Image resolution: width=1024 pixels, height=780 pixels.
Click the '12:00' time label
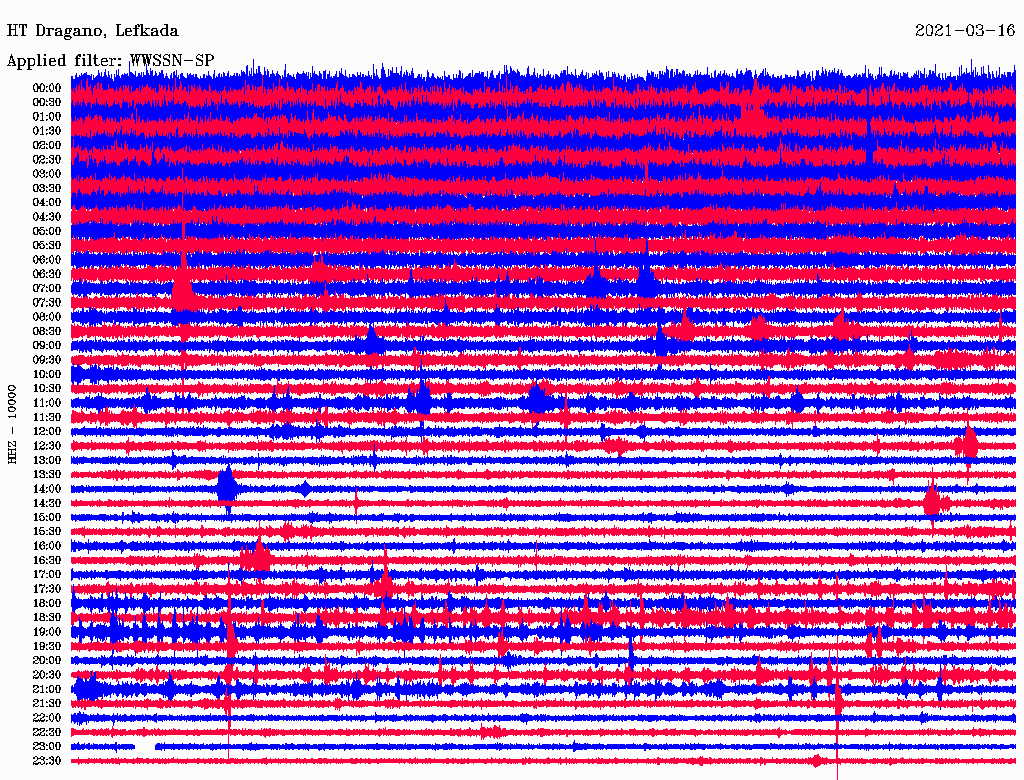[x=47, y=432]
